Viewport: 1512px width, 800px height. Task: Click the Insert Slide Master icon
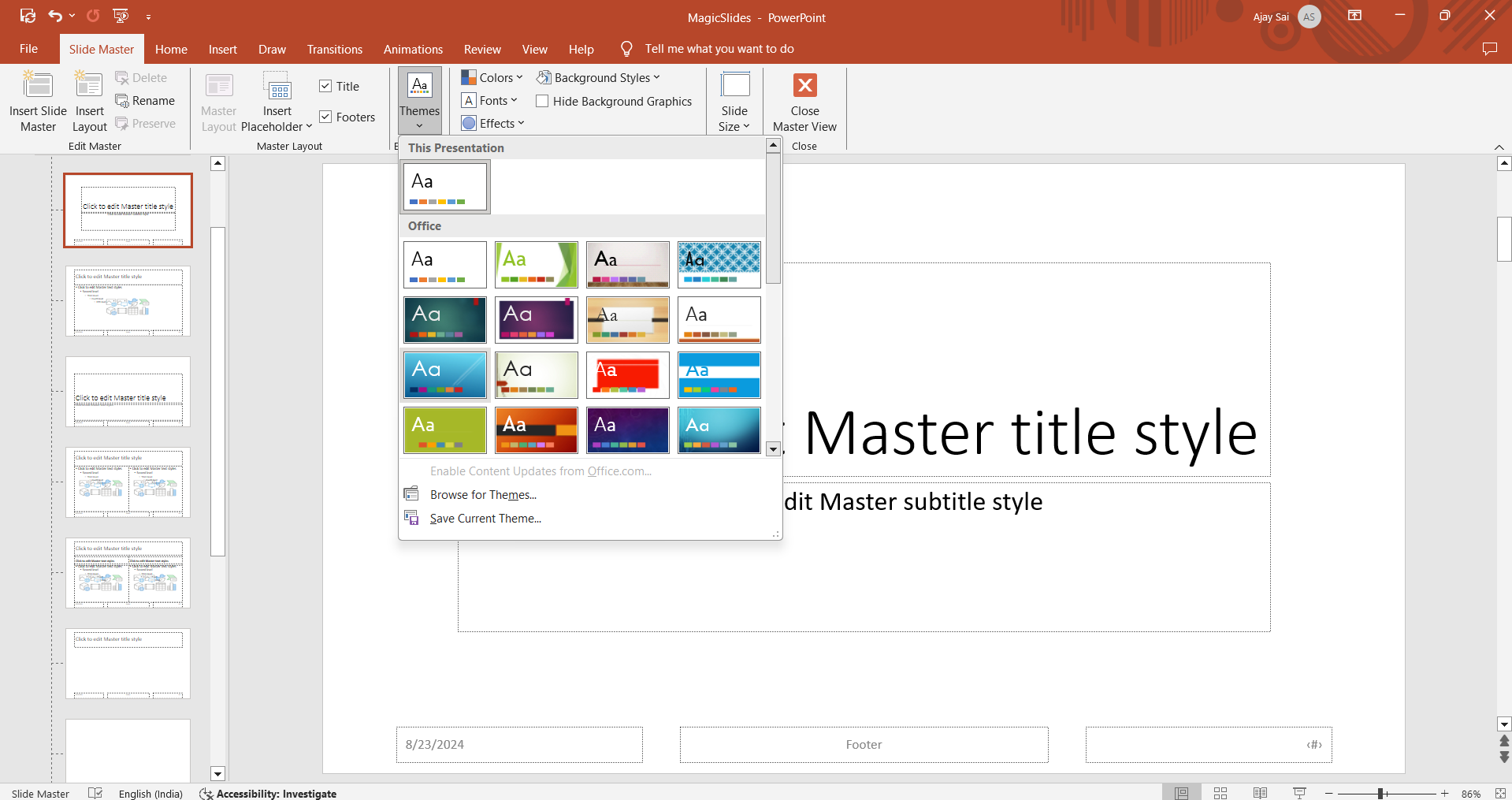38,85
